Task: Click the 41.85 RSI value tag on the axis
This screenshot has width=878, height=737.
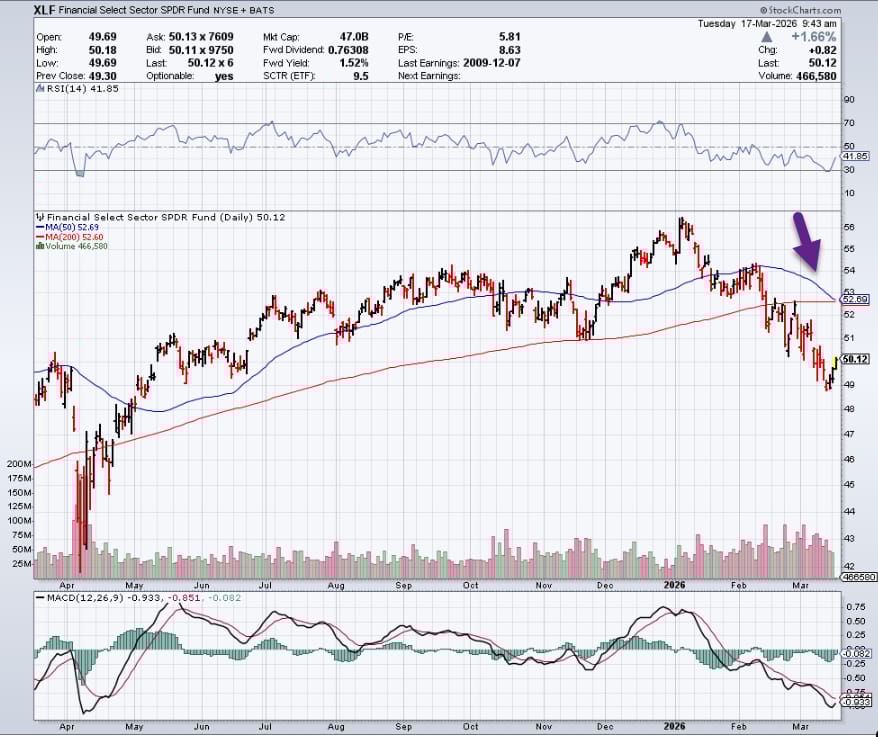Action: [854, 156]
